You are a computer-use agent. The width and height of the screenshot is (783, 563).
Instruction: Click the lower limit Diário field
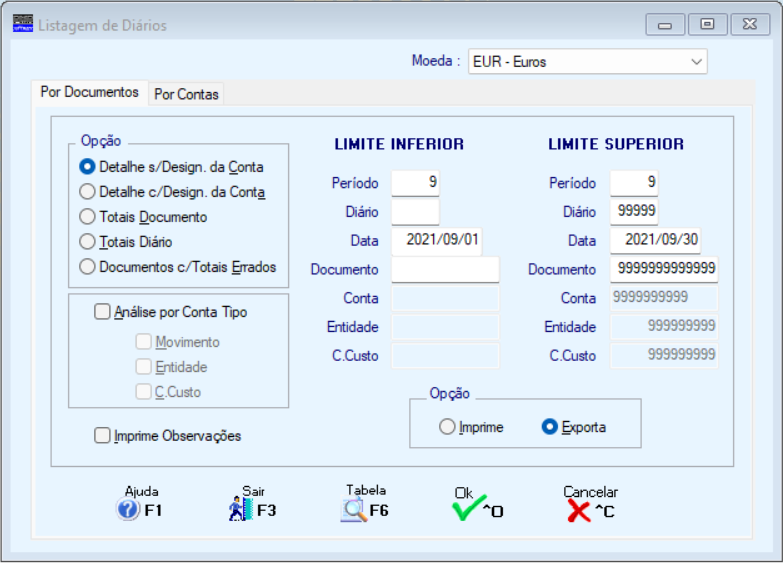tap(415, 212)
